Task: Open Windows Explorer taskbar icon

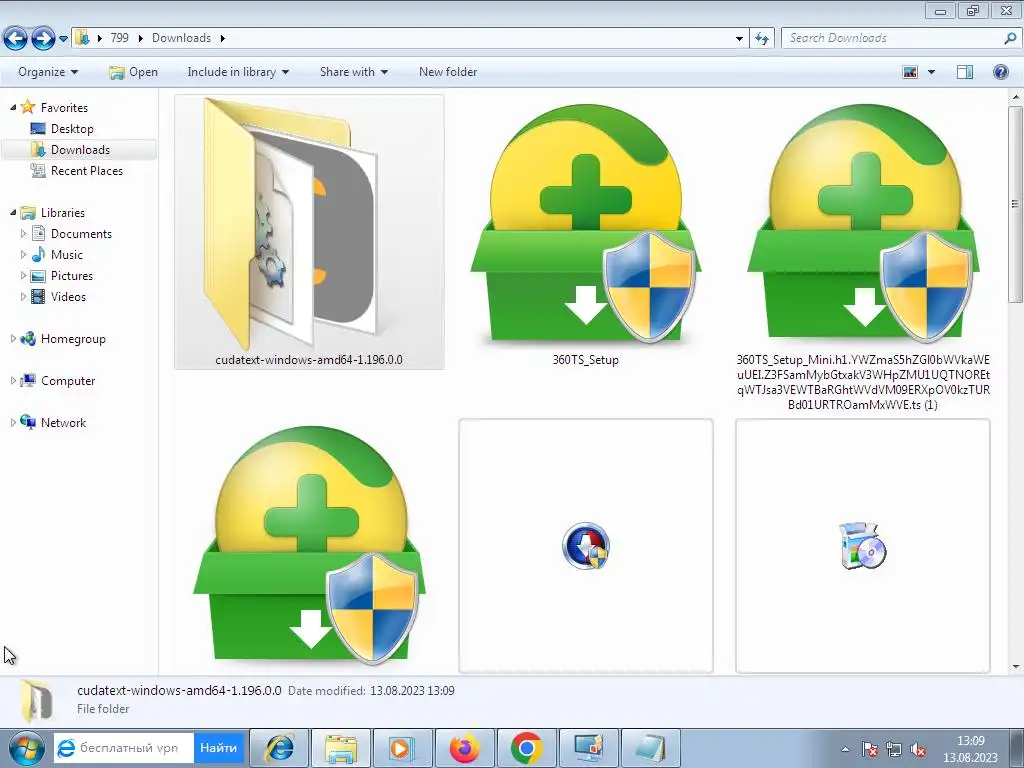Action: (x=341, y=748)
